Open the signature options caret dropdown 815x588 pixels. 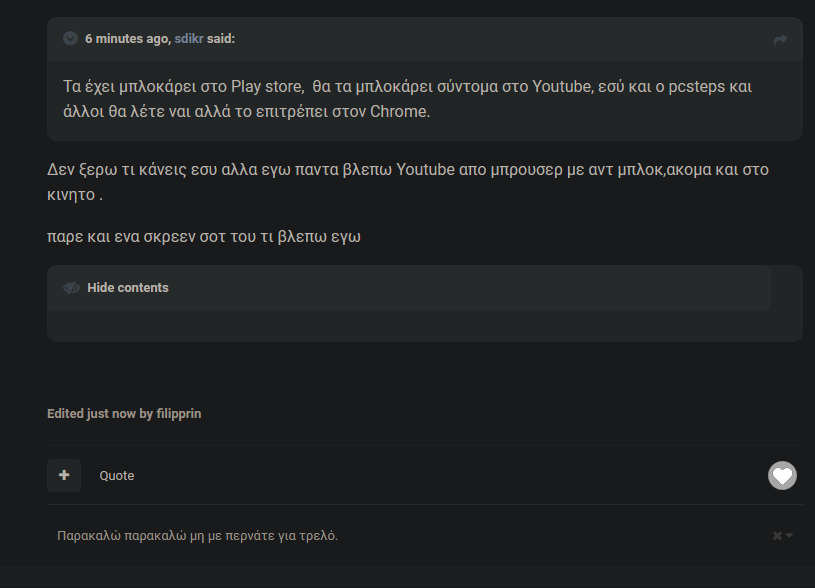(x=789, y=535)
